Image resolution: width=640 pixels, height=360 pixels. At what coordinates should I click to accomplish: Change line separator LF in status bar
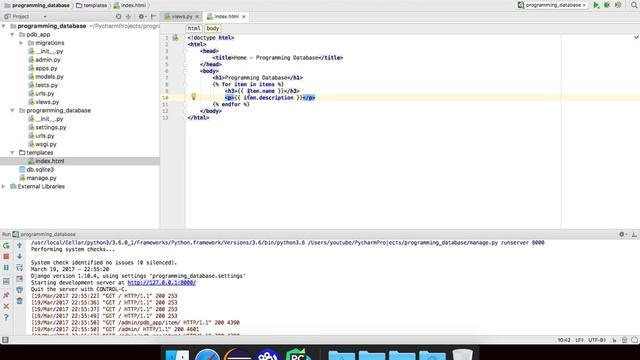click(x=579, y=340)
